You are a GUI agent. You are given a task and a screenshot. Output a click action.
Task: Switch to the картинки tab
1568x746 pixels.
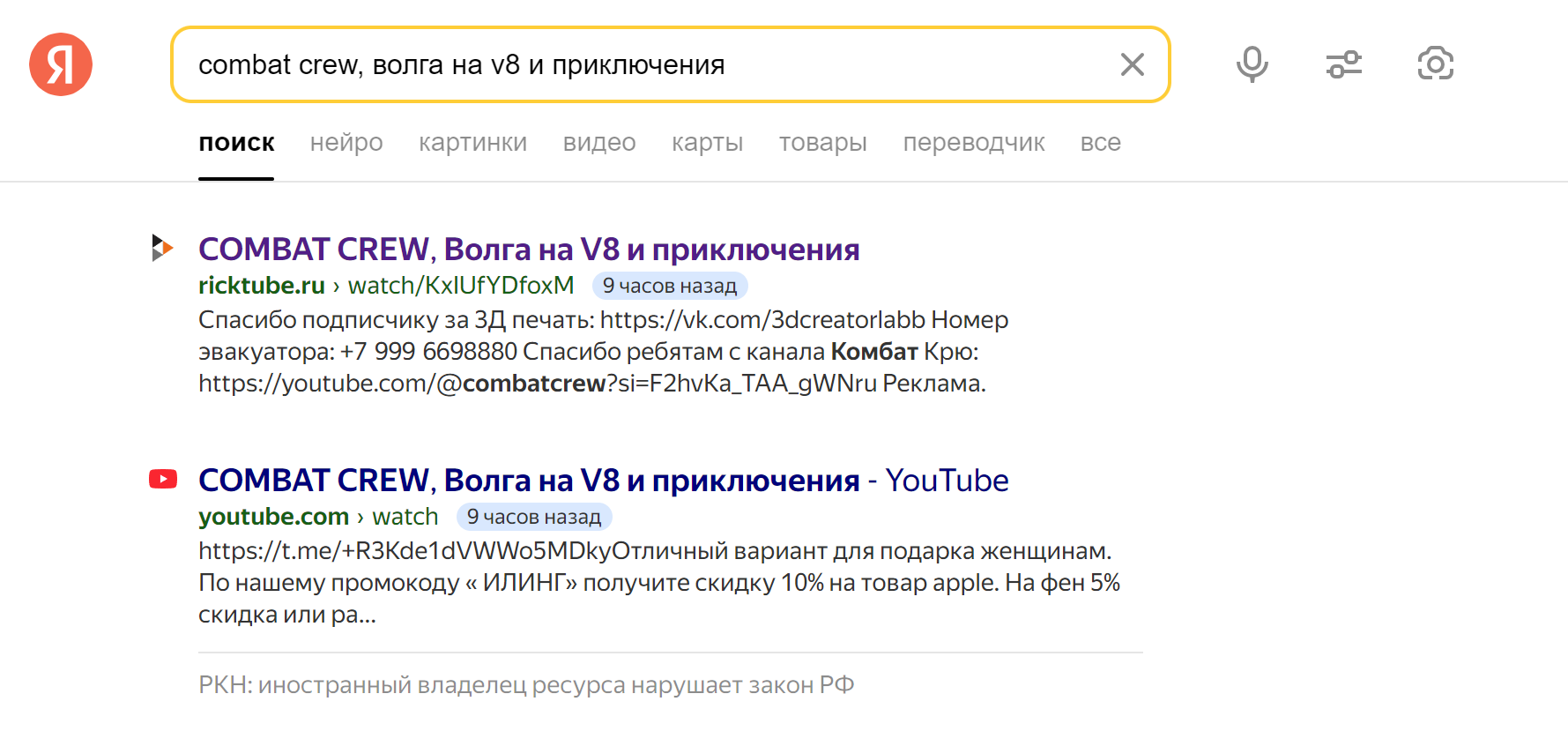coord(472,143)
